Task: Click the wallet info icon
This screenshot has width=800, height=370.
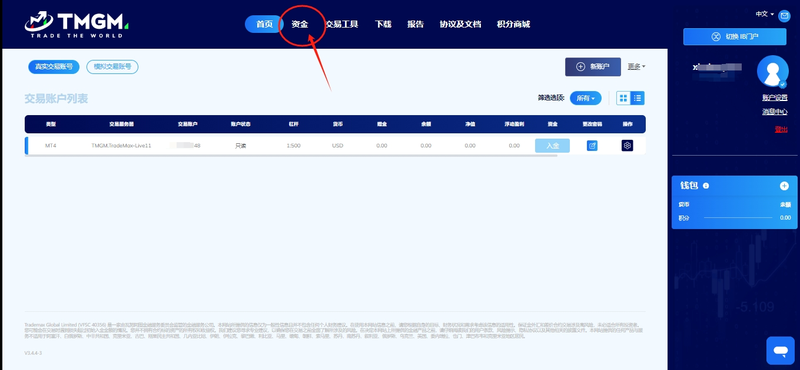Action: tap(706, 186)
